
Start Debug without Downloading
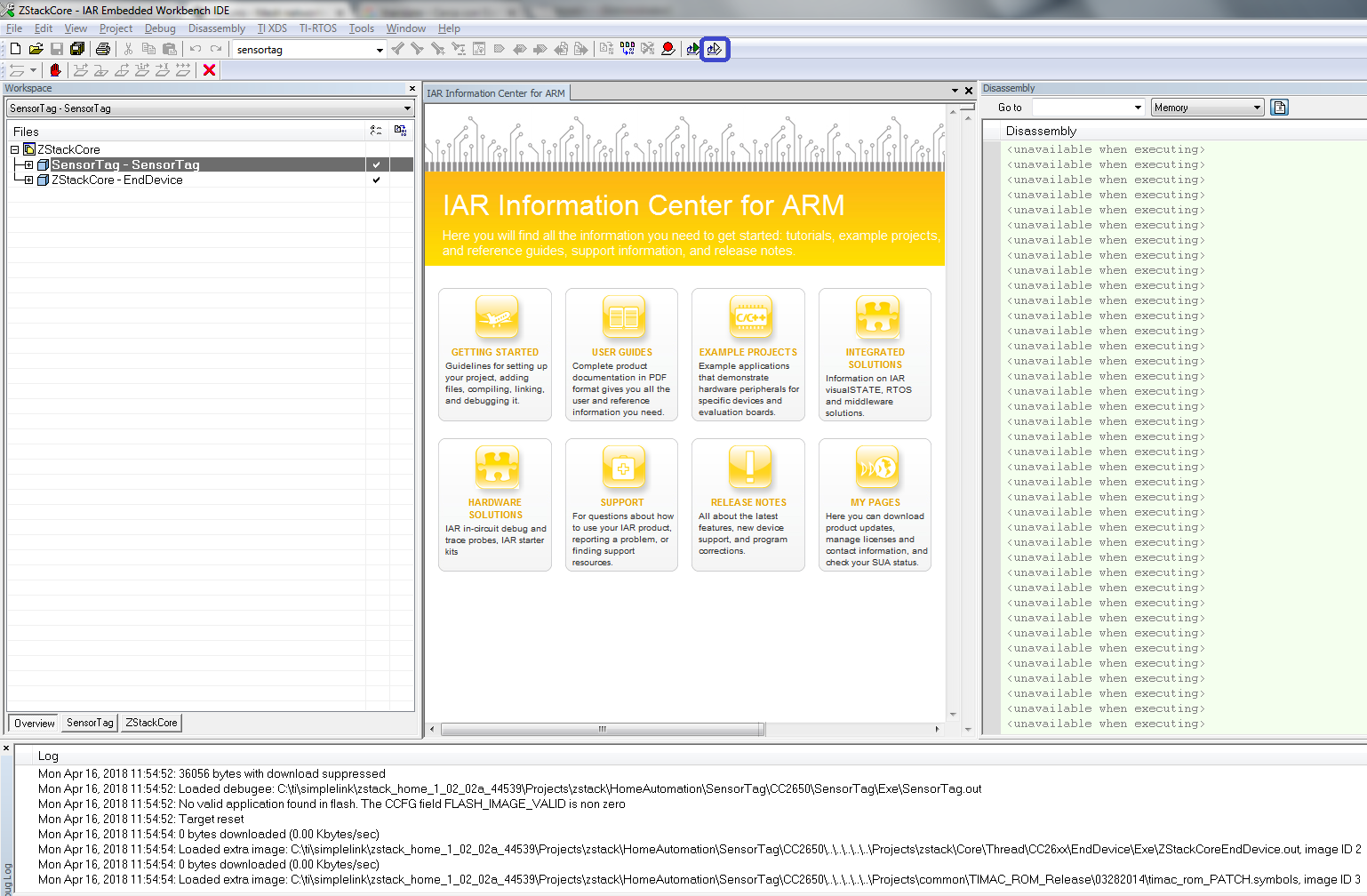click(x=715, y=49)
